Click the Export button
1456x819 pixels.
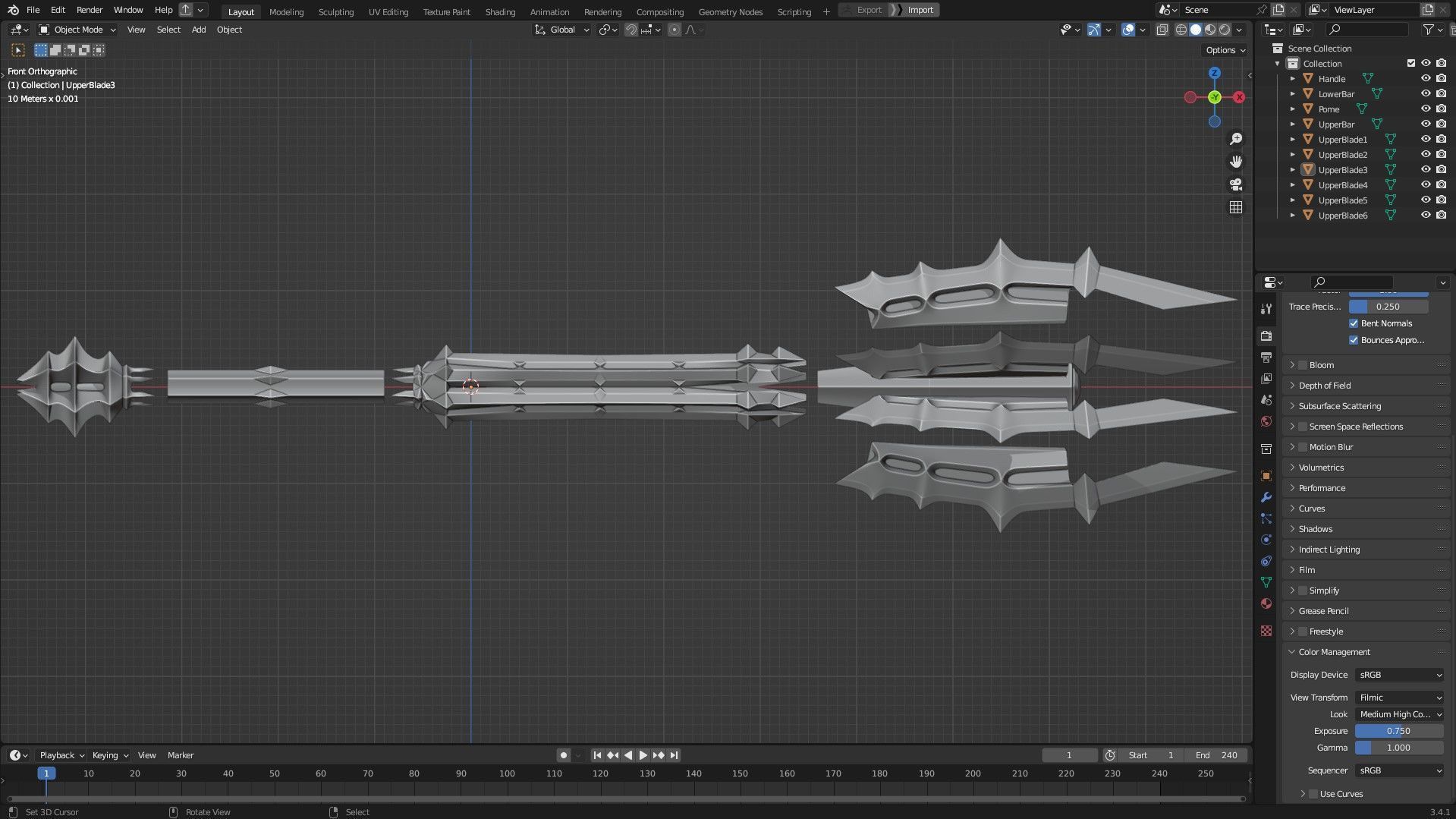tap(863, 10)
